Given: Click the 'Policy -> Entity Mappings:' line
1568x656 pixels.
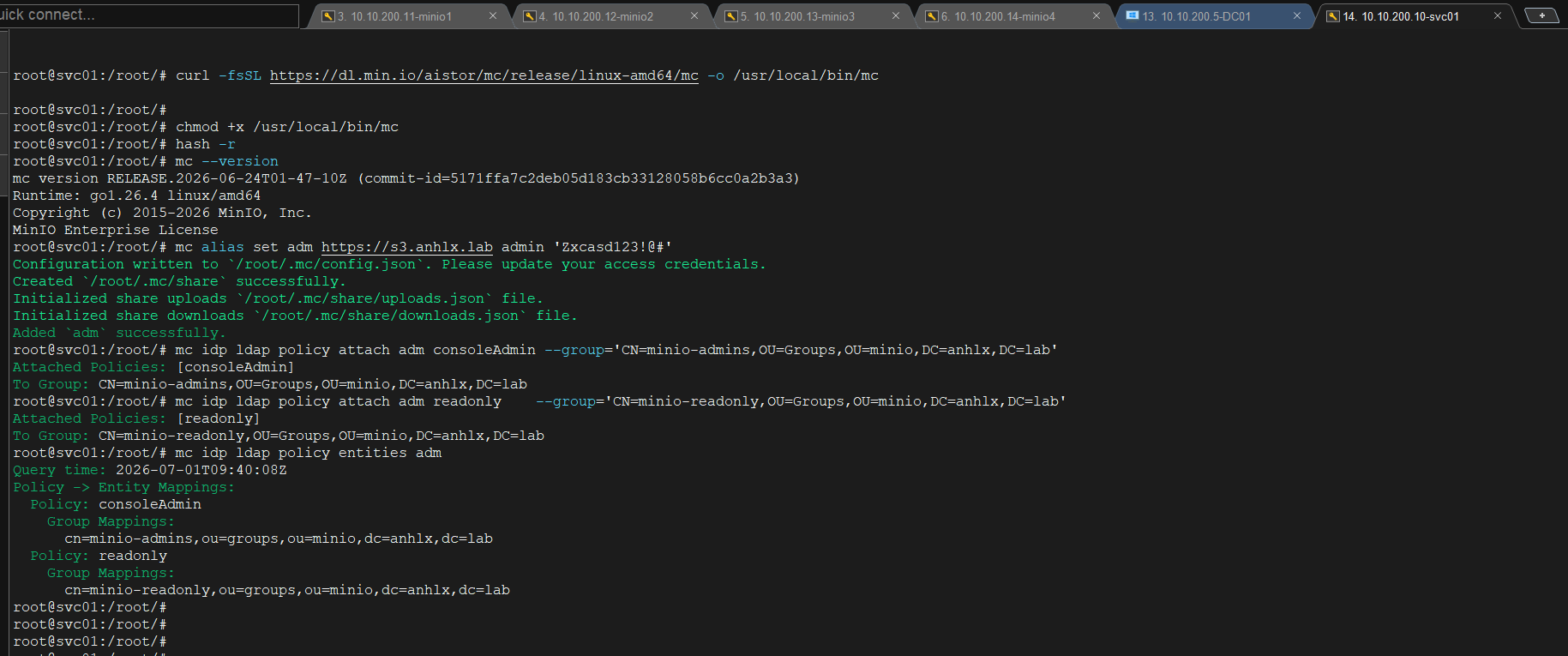Looking at the screenshot, I should click(x=124, y=487).
